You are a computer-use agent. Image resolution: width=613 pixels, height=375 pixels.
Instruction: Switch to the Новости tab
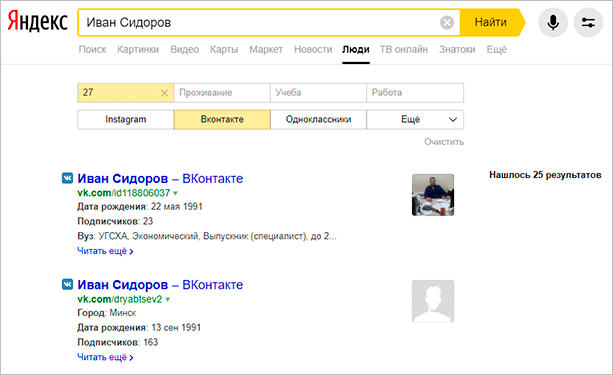[x=313, y=50]
